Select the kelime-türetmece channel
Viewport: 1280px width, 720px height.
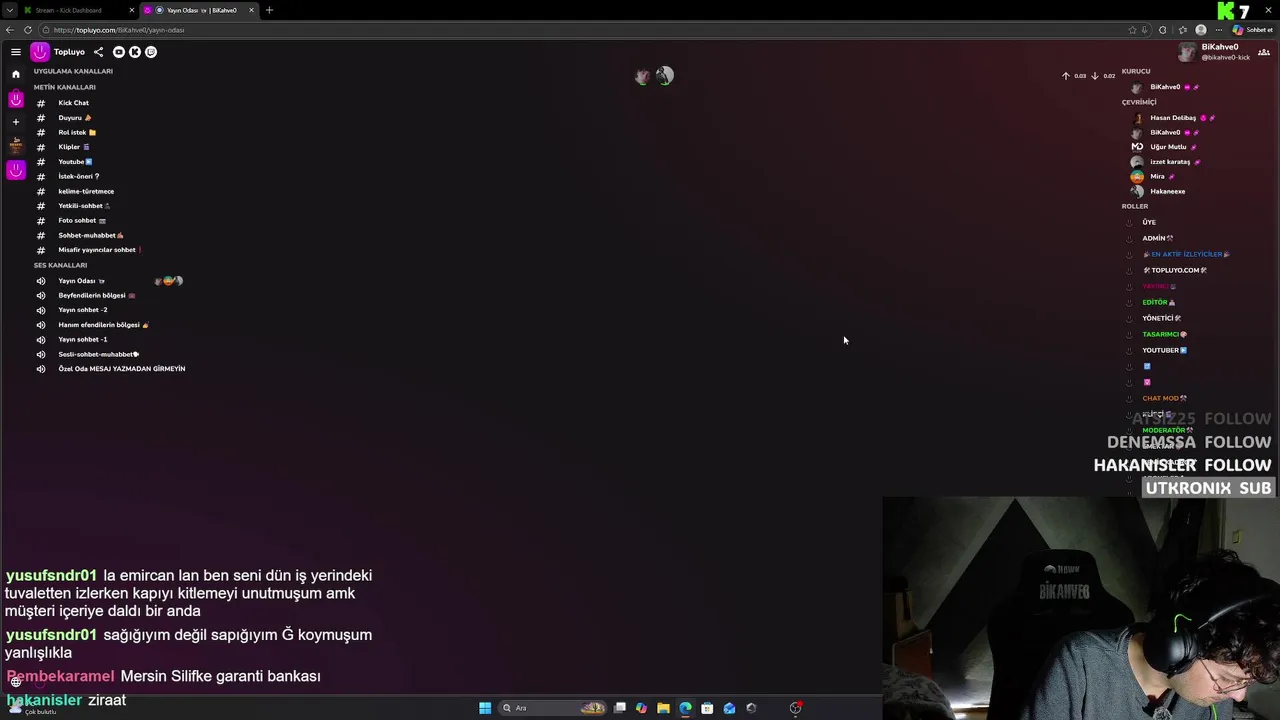[86, 191]
